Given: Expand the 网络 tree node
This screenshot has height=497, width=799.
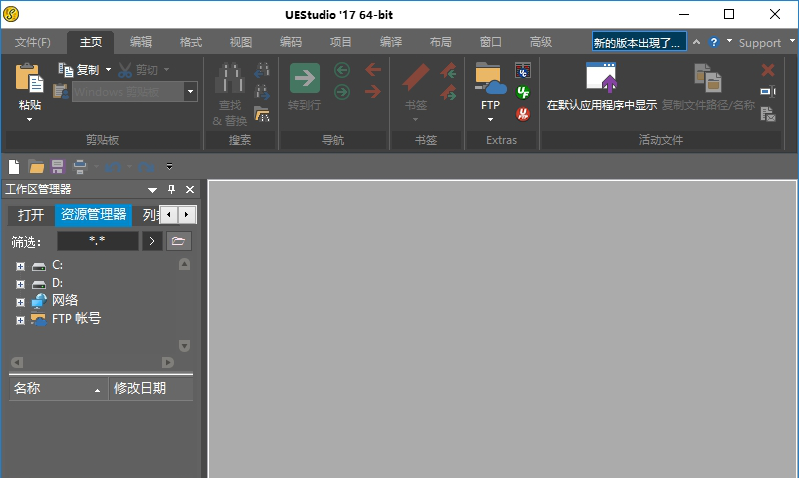Looking at the screenshot, I should click(20, 302).
